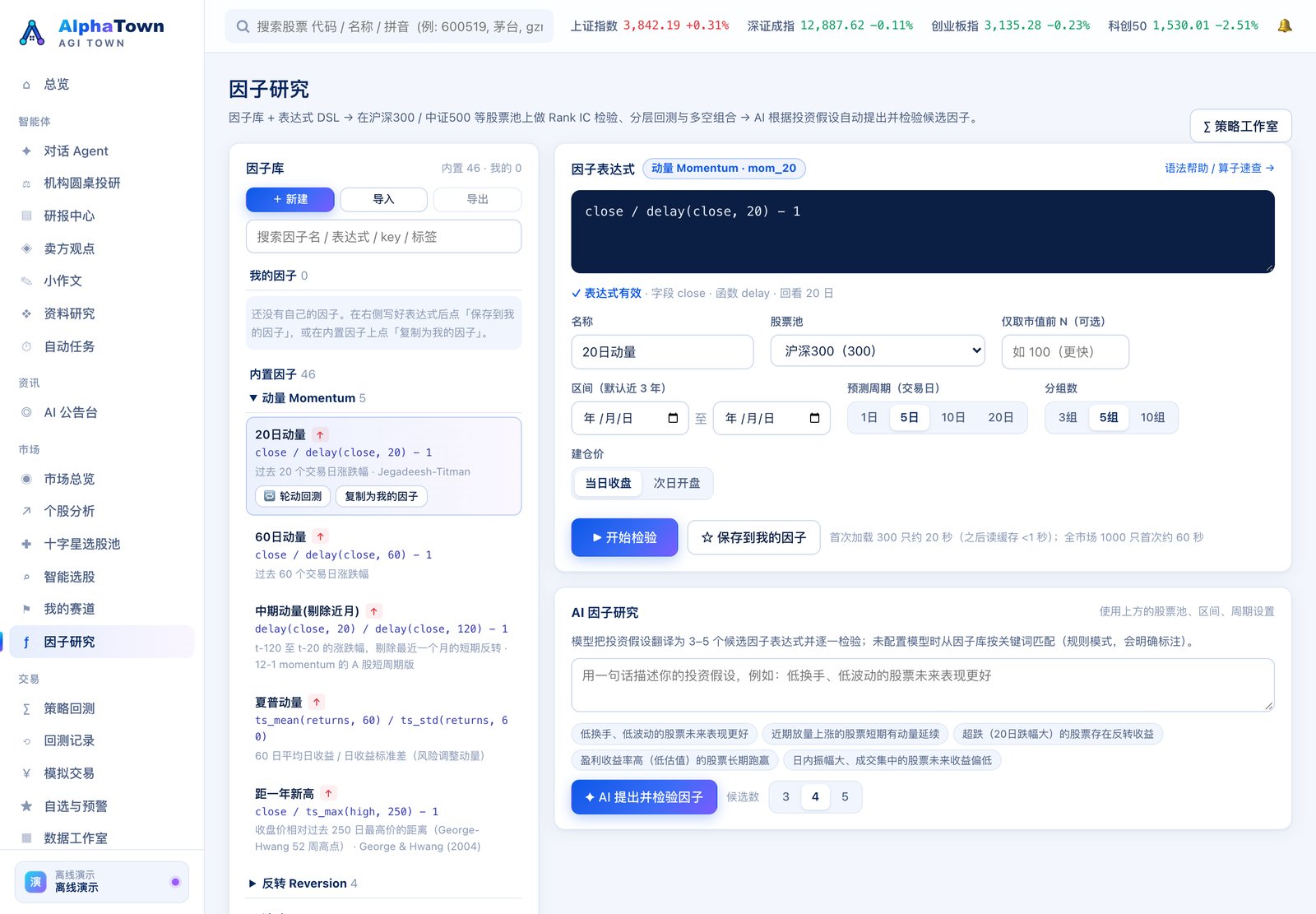Click the AI investment hypothesis textarea
The width and height of the screenshot is (1316, 914).
923,684
